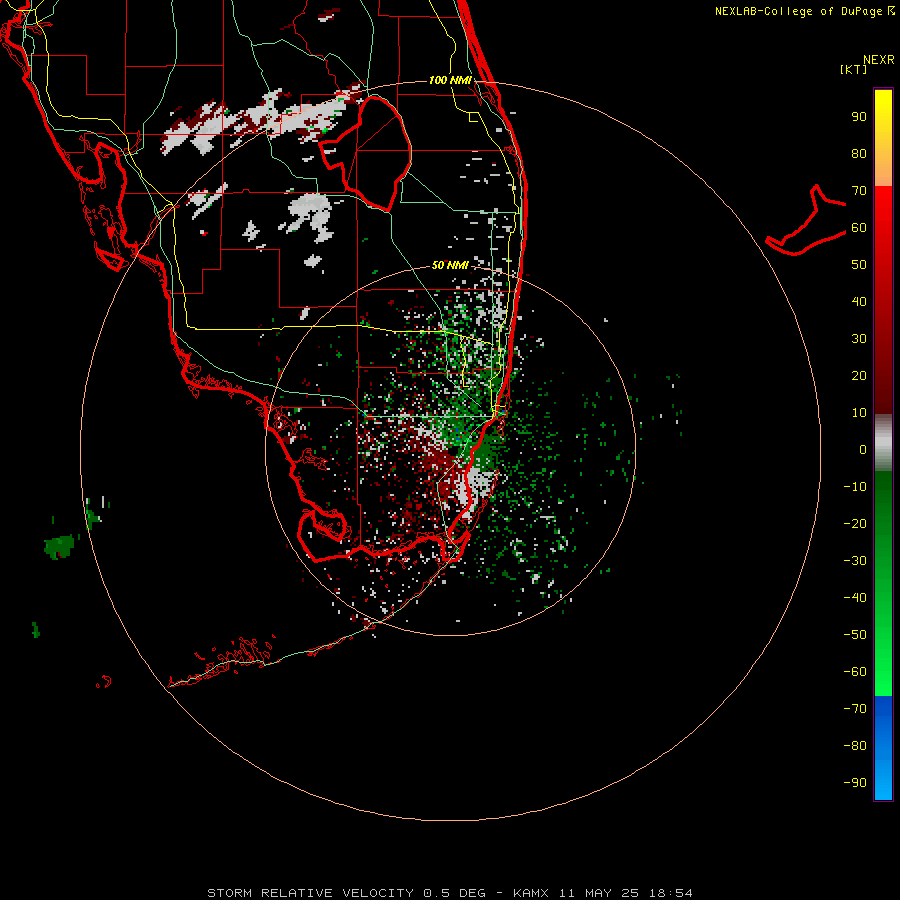Click the -30 value on the velocity scale
The image size is (900, 900).
[x=855, y=561]
